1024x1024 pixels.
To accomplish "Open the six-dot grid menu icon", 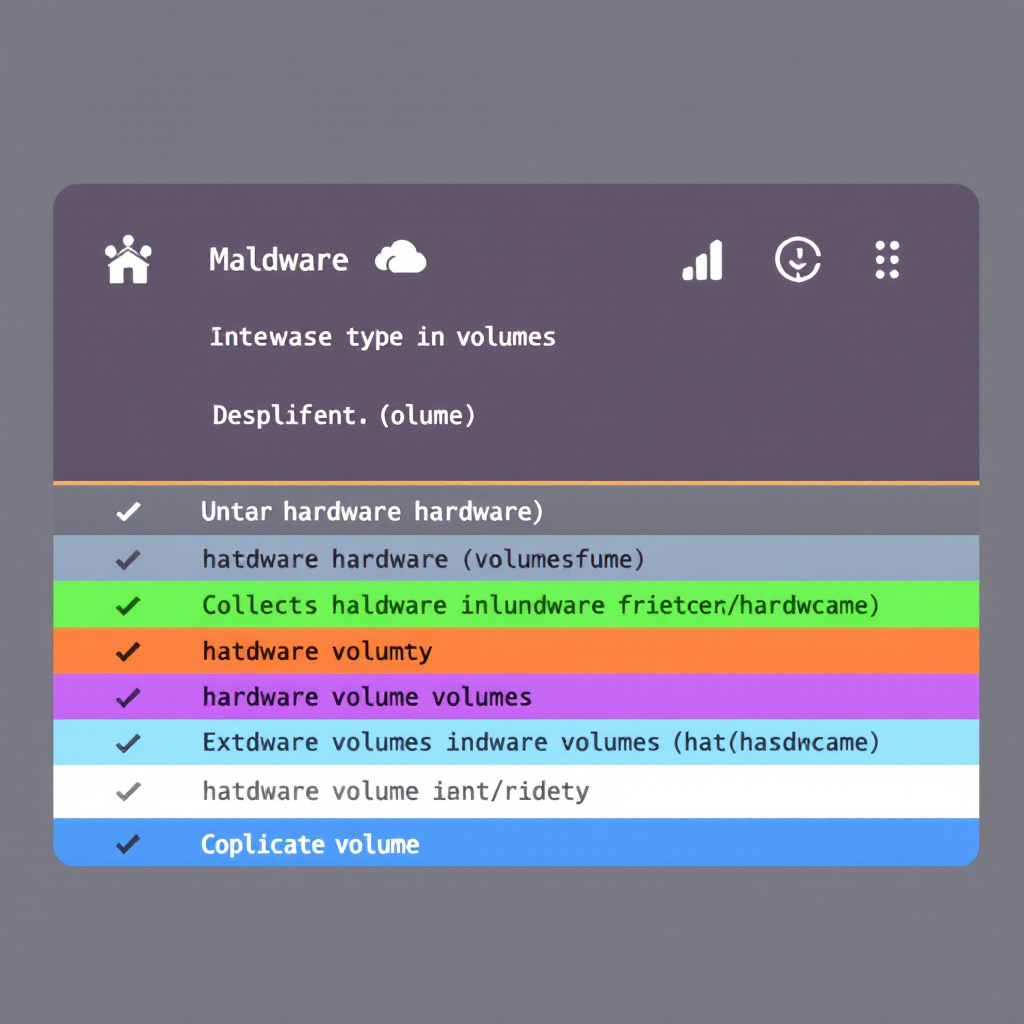I will click(x=887, y=259).
